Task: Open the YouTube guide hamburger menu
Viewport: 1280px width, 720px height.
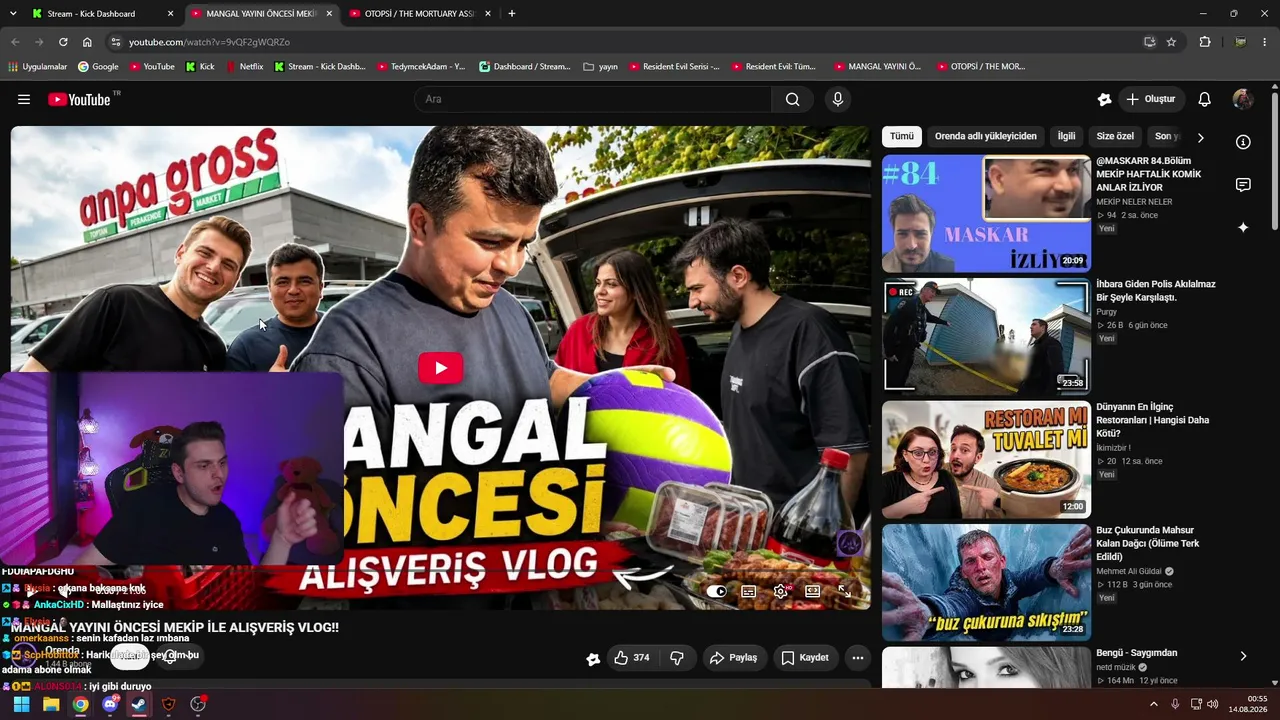Action: click(x=24, y=99)
